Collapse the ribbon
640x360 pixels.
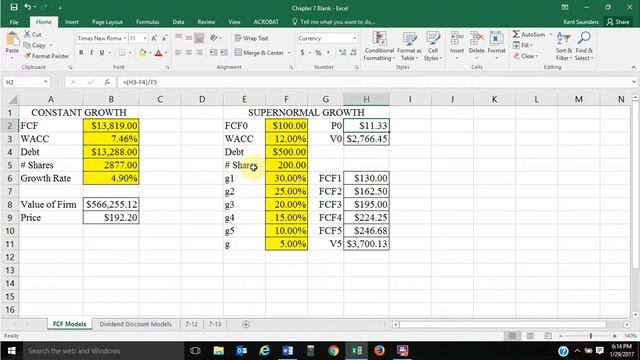pos(633,67)
